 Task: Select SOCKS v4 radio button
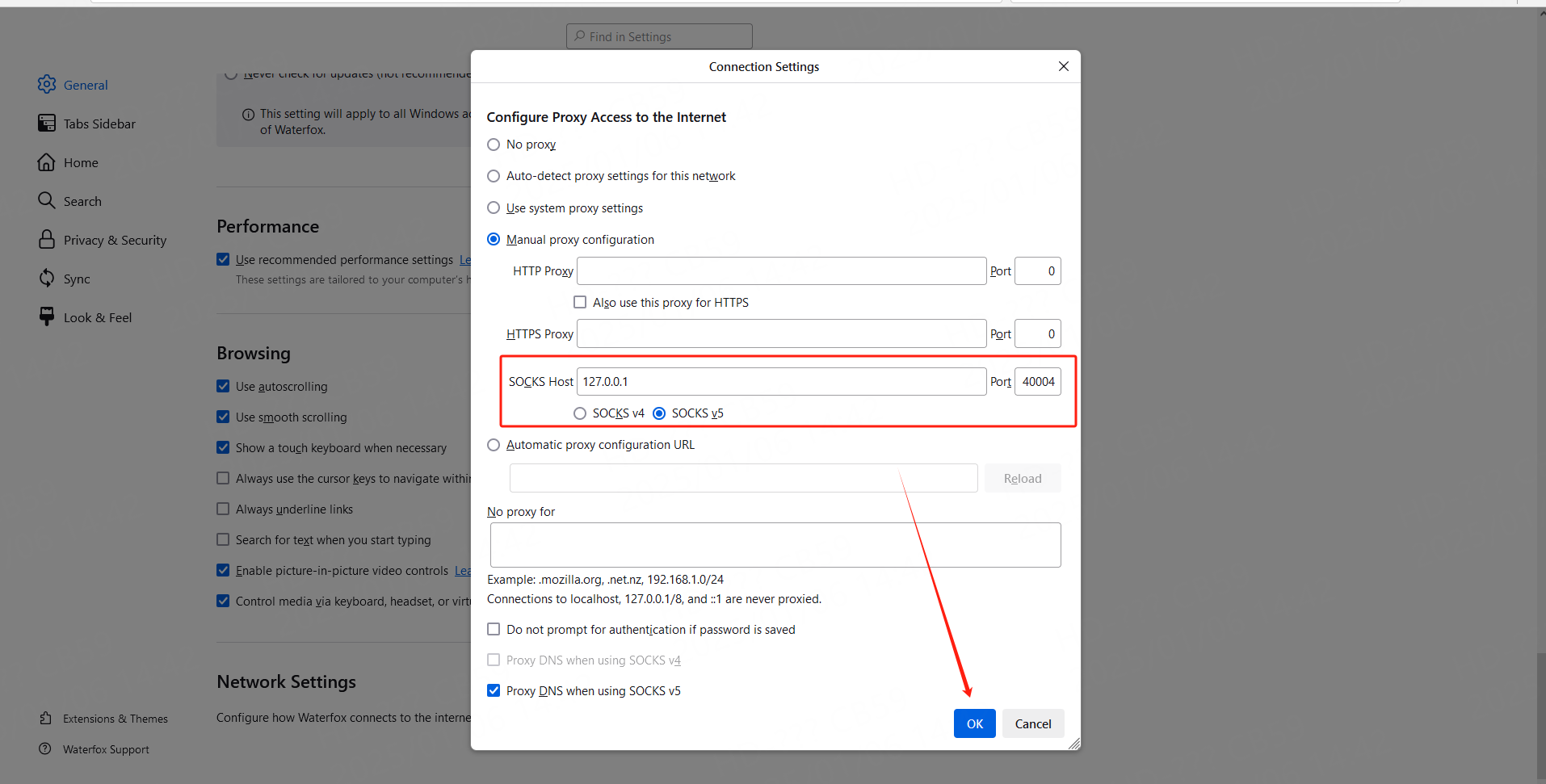pyautogui.click(x=580, y=413)
